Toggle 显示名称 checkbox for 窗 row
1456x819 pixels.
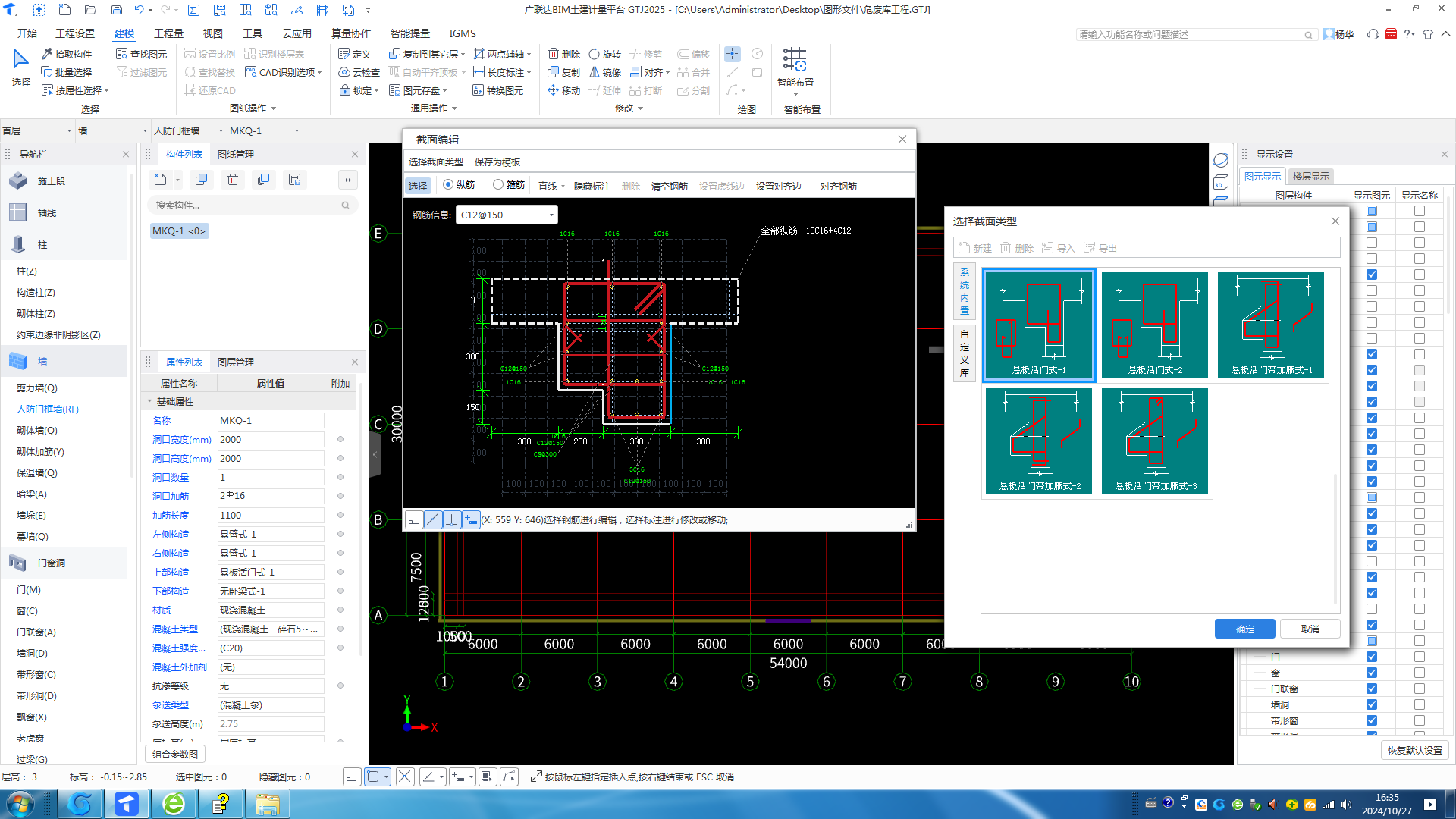point(1420,673)
